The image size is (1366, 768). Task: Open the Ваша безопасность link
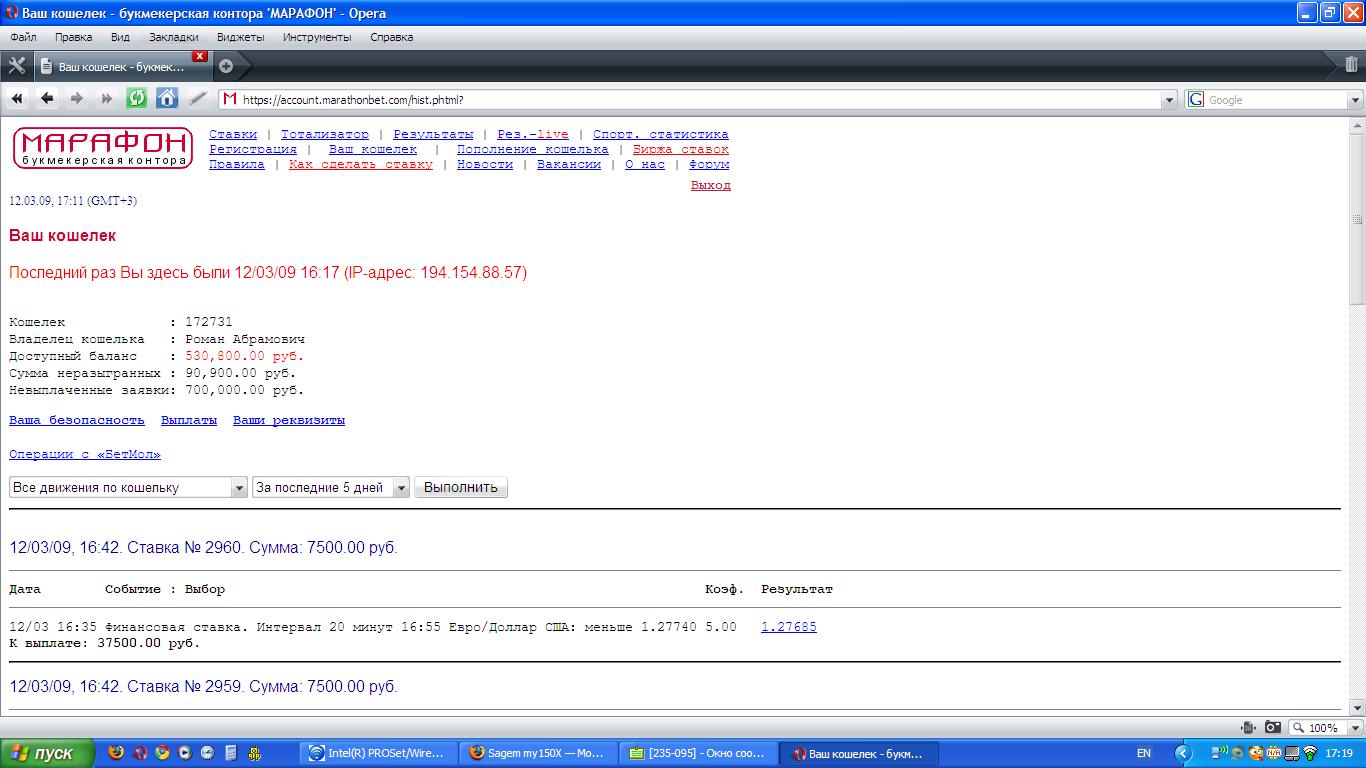click(77, 420)
